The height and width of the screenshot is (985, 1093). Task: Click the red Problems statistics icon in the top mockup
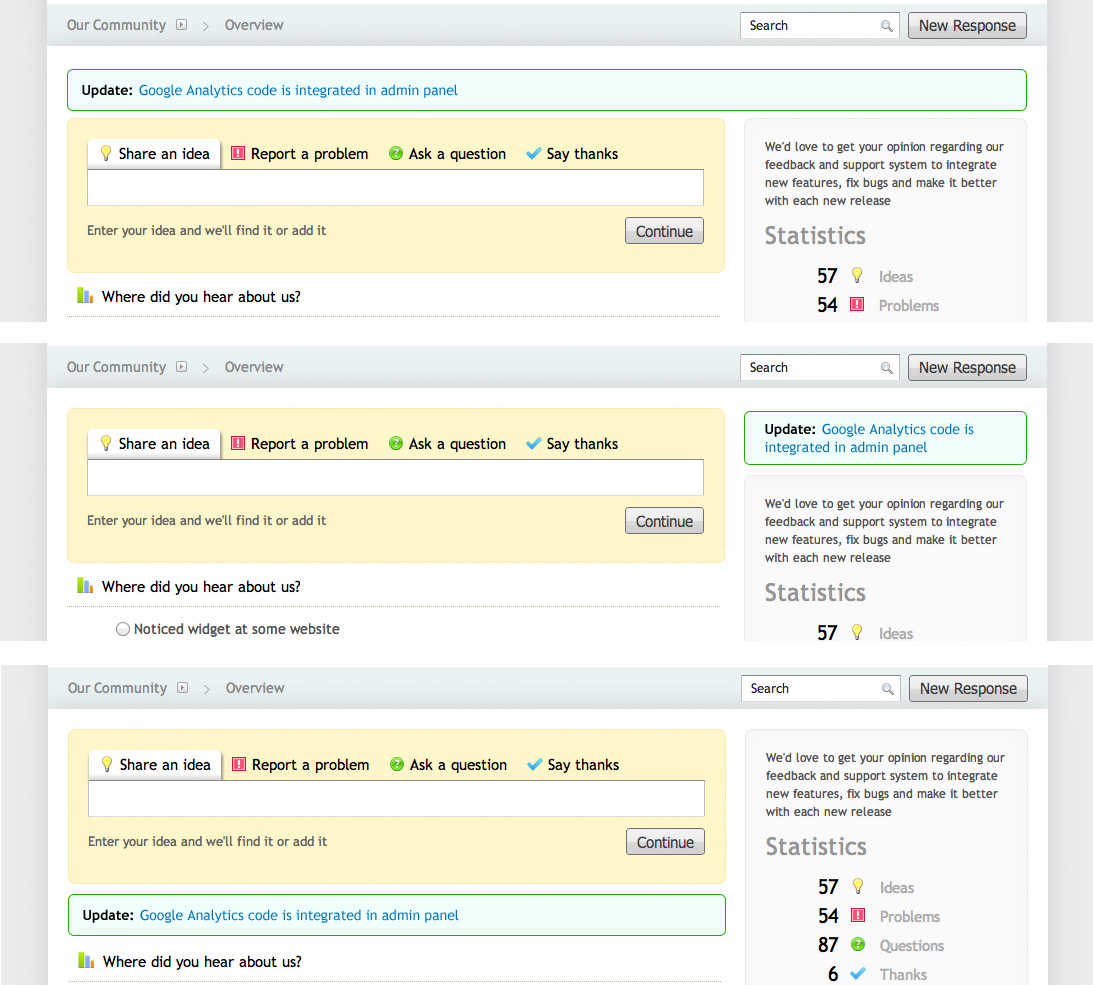[856, 305]
